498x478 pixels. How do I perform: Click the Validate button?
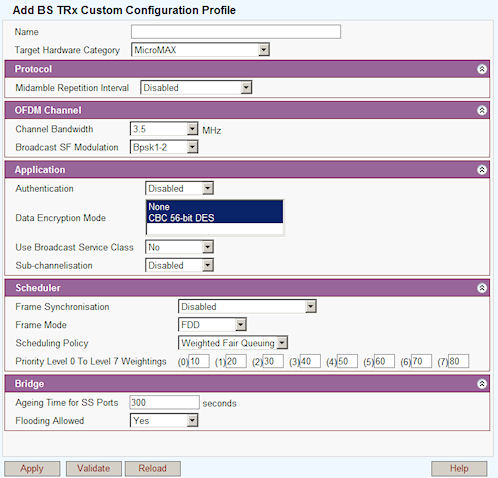(94, 468)
